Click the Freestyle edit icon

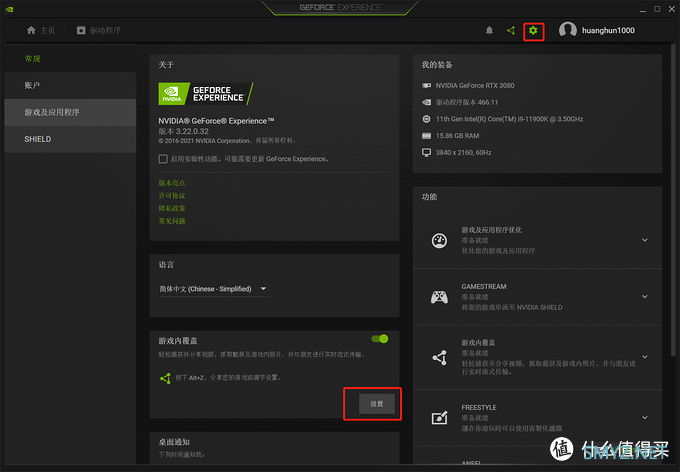tap(439, 418)
